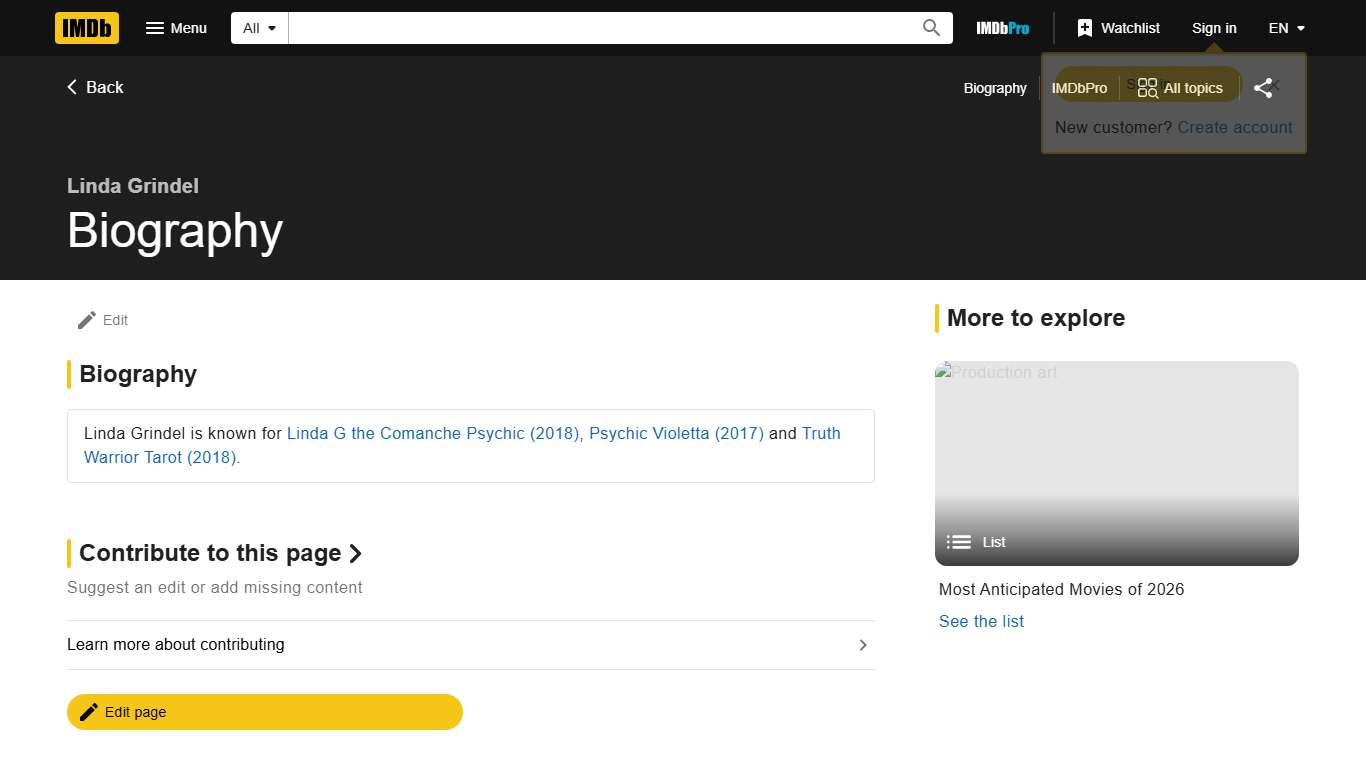Click Sign in
The width and height of the screenshot is (1366, 768).
point(1214,28)
